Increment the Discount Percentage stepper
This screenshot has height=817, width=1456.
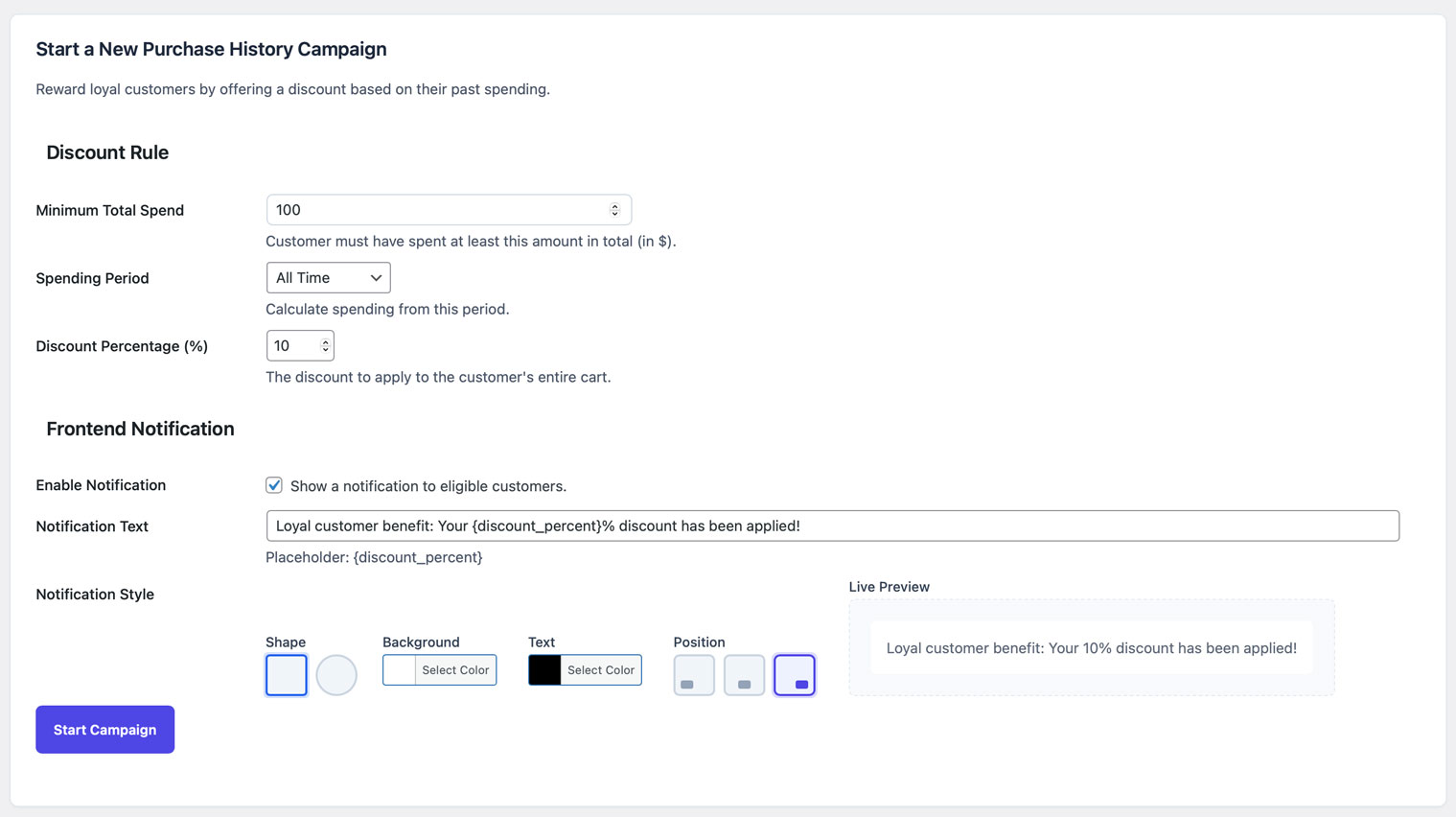click(326, 341)
